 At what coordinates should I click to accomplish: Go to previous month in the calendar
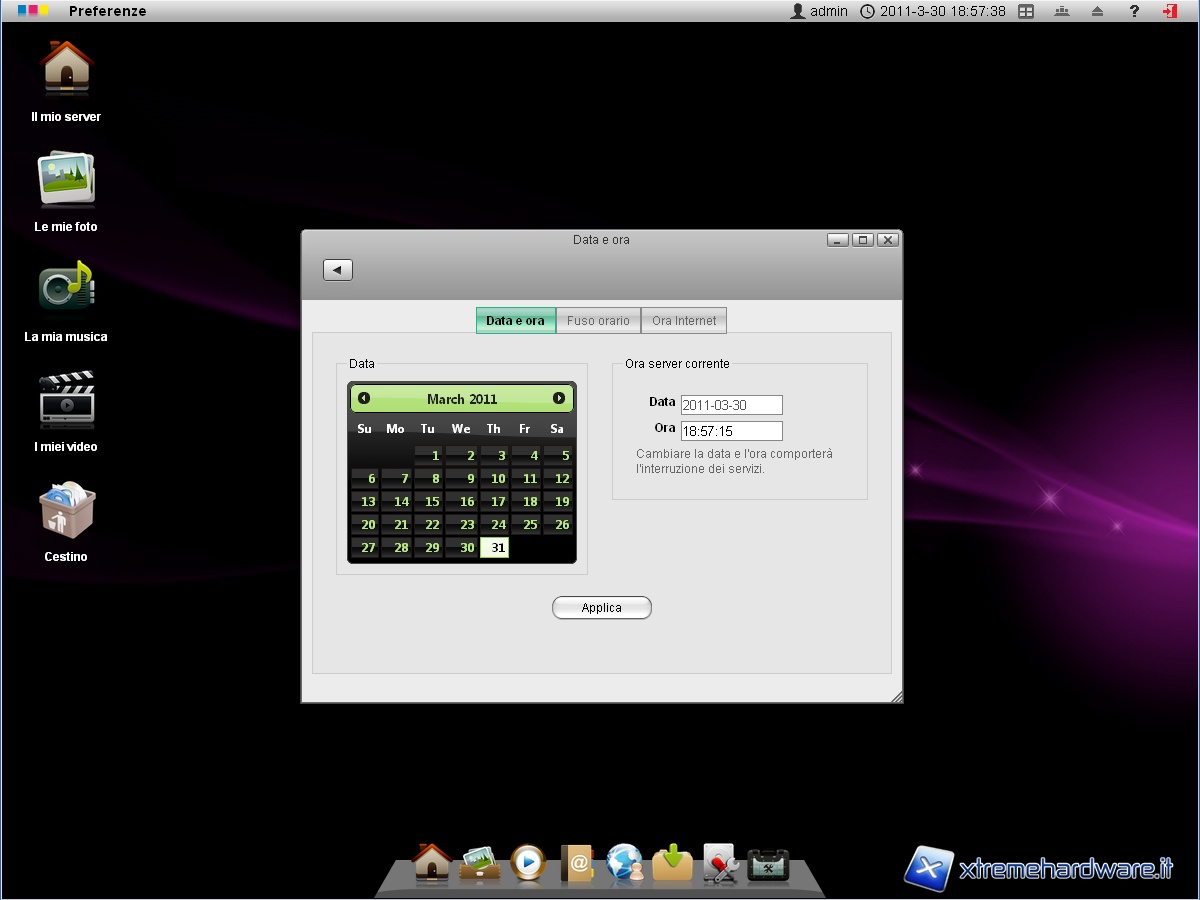pyautogui.click(x=364, y=398)
